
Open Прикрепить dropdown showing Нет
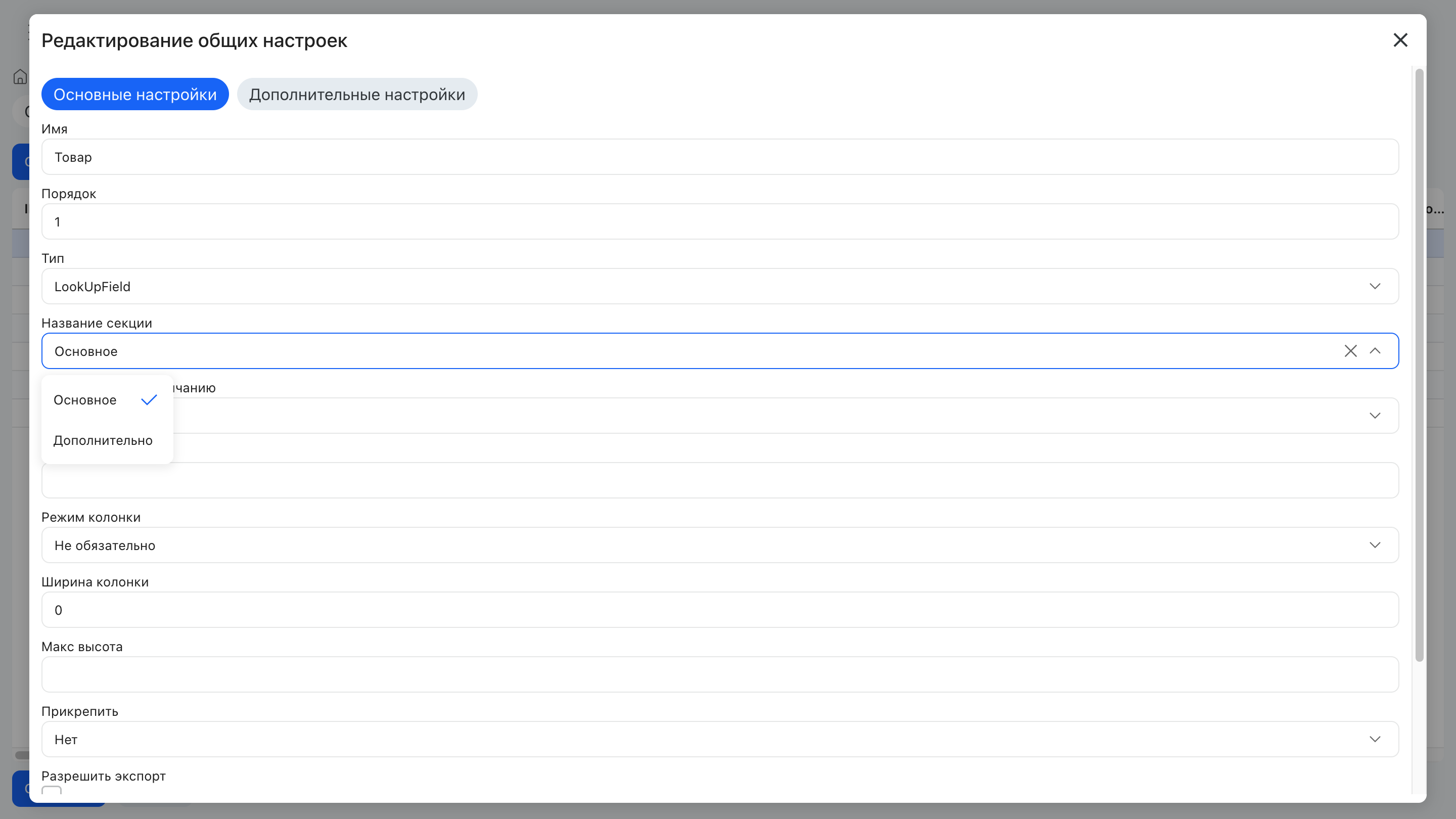coord(720,739)
